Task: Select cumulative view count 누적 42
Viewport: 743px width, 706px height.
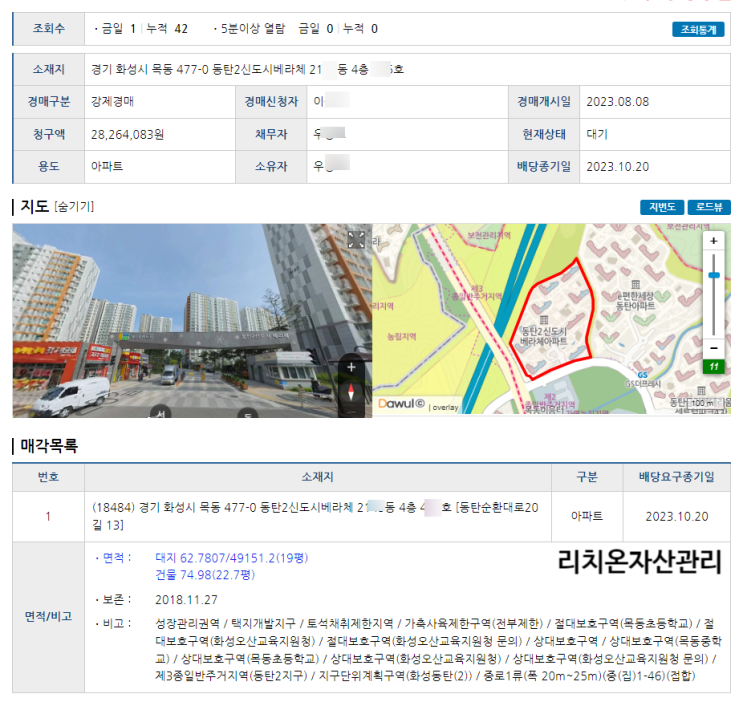Action: (x=167, y=29)
